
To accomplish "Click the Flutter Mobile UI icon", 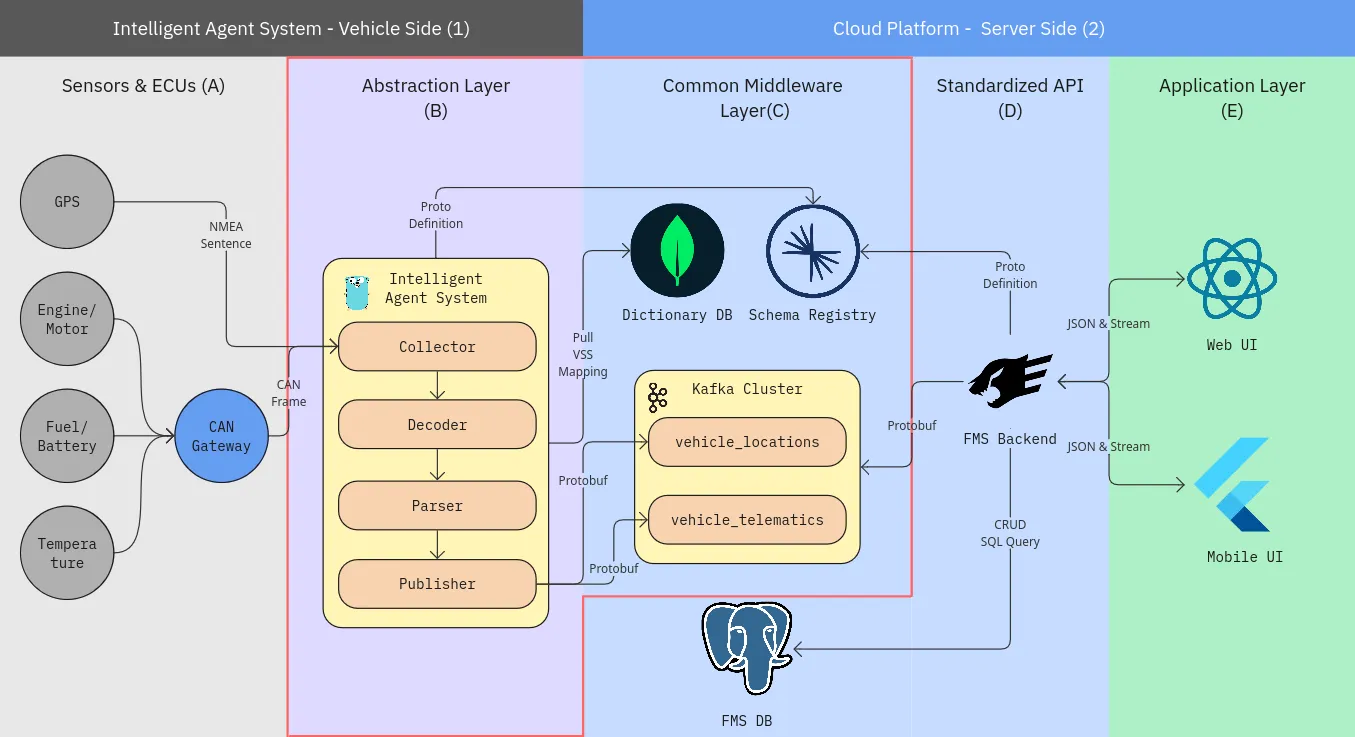I will coord(1232,484).
